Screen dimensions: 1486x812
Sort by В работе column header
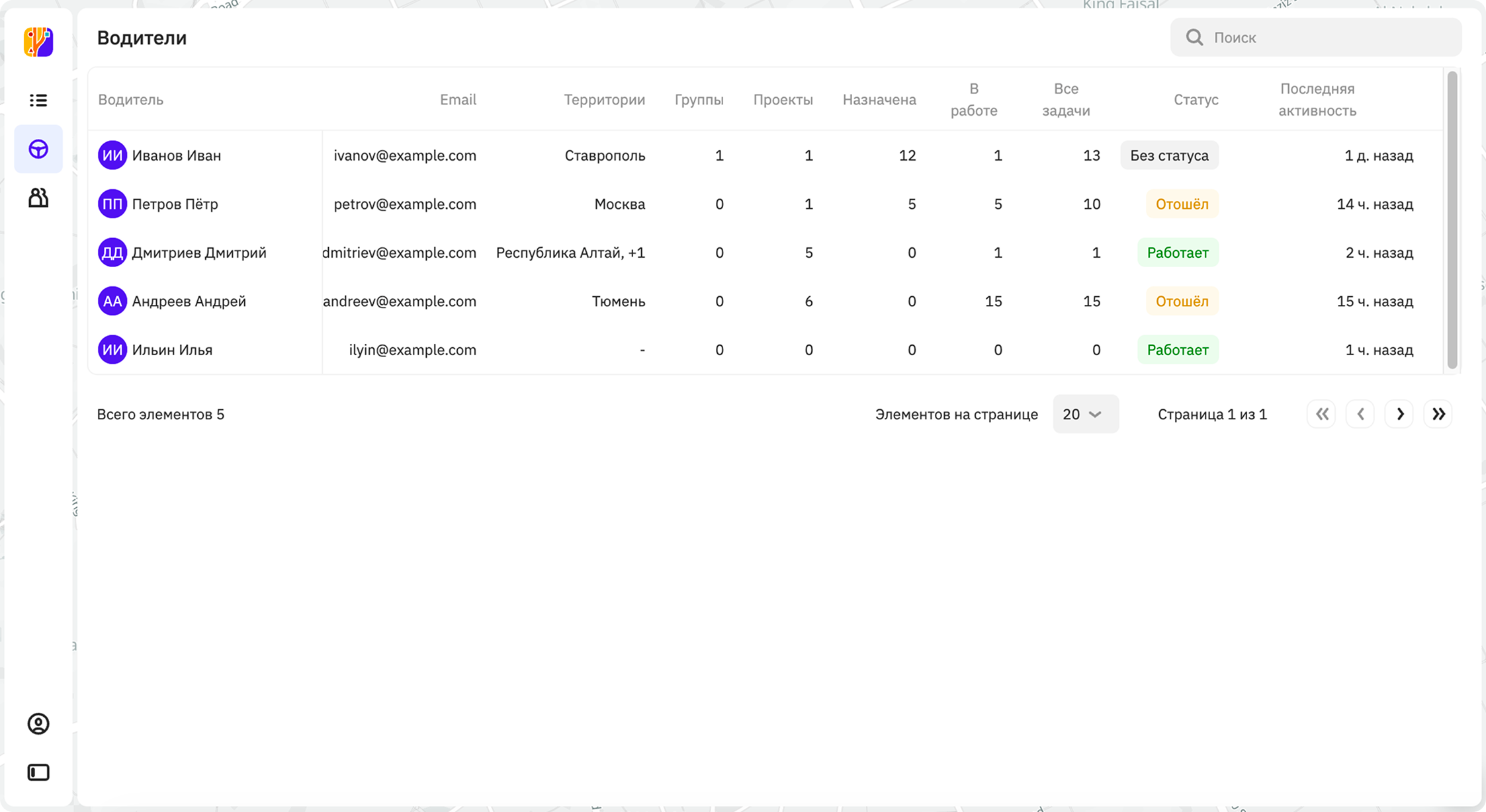tap(974, 100)
